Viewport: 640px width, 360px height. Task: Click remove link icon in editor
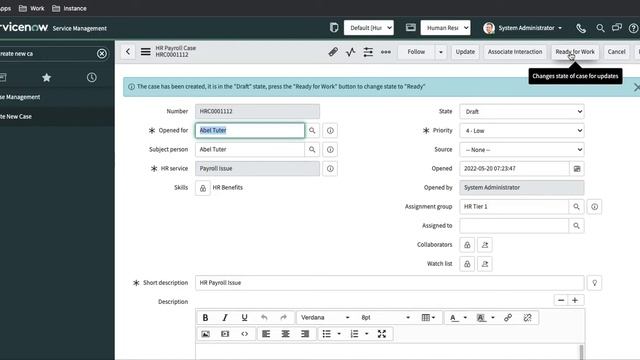[527, 318]
